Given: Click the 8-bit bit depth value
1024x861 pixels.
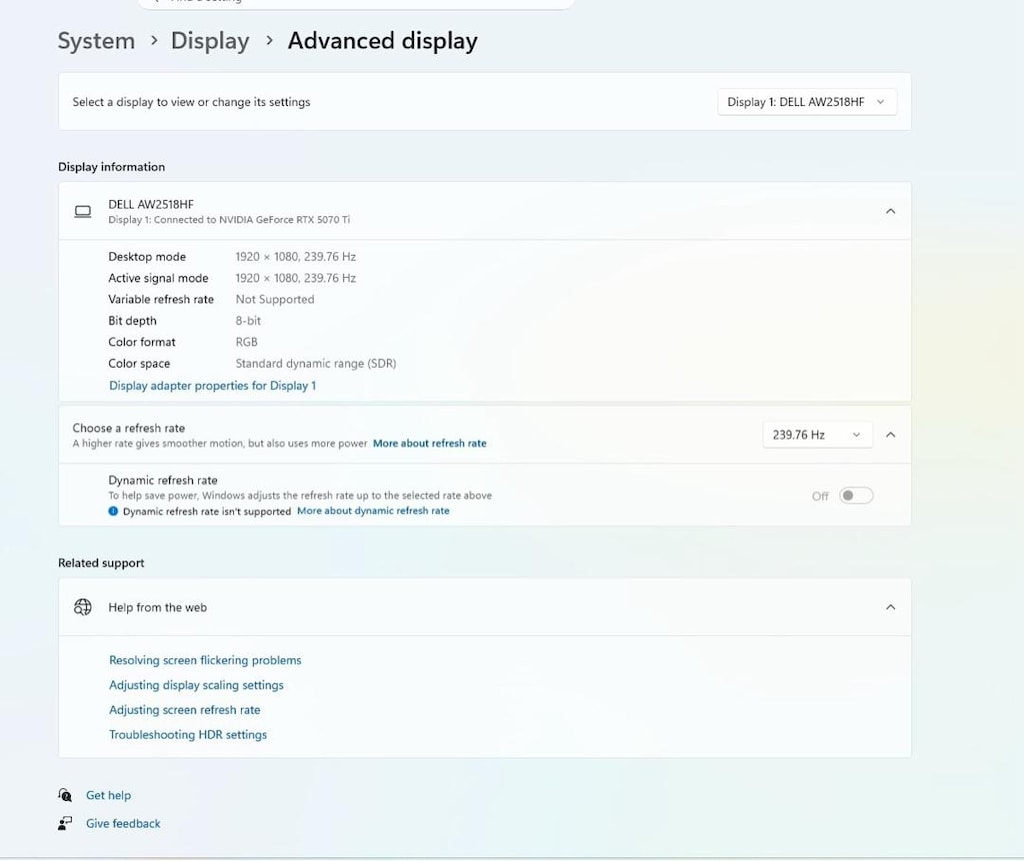Looking at the screenshot, I should point(248,321).
